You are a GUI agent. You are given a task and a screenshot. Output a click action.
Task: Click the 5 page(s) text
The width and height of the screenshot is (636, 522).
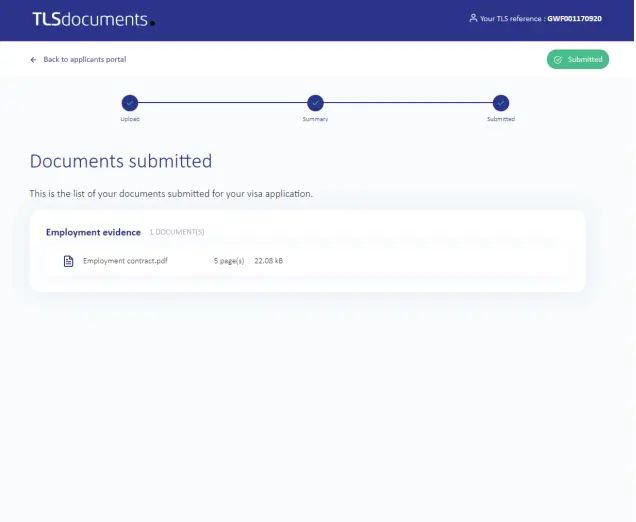(x=229, y=261)
